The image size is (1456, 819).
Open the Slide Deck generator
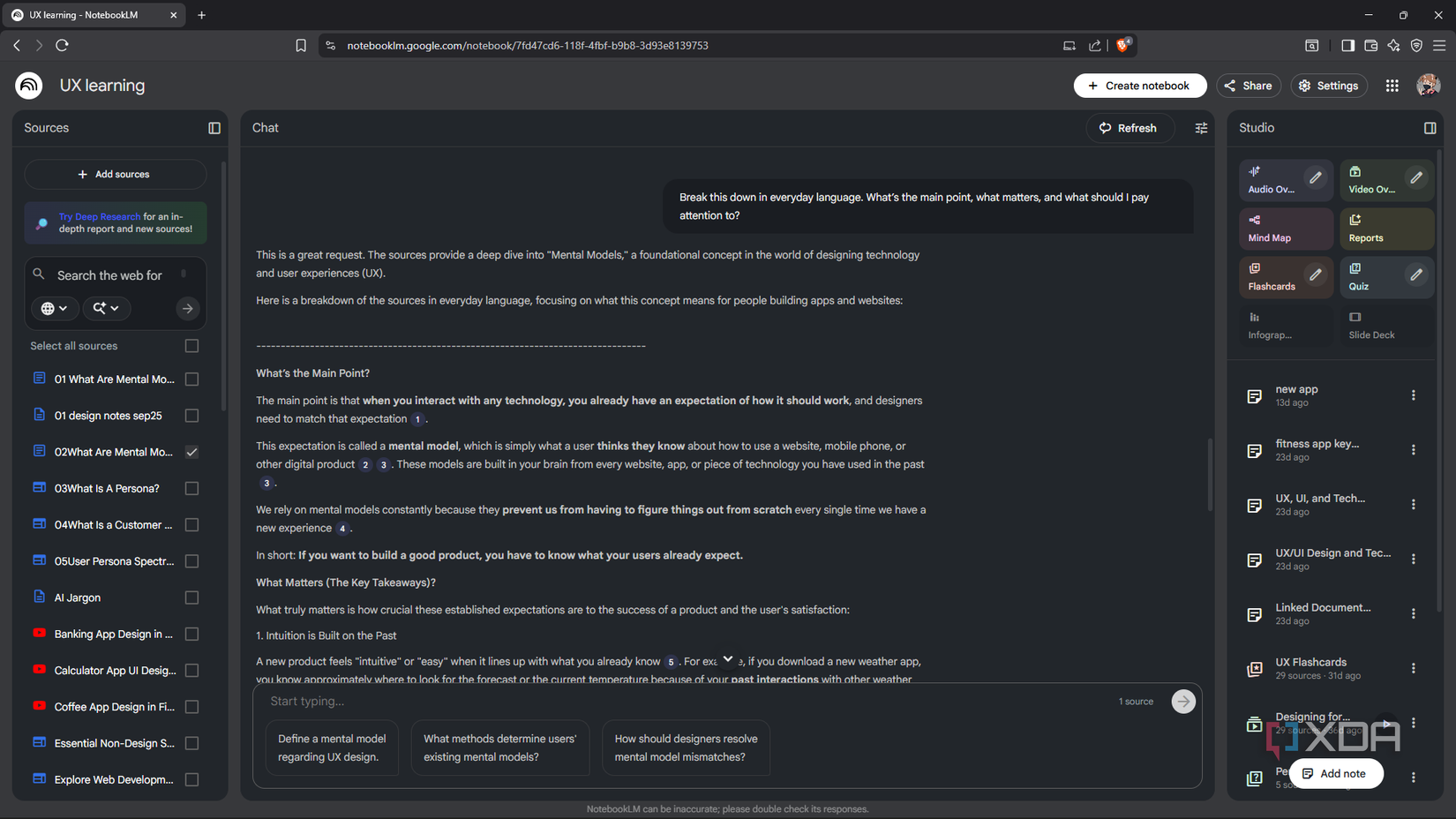pyautogui.click(x=1371, y=325)
